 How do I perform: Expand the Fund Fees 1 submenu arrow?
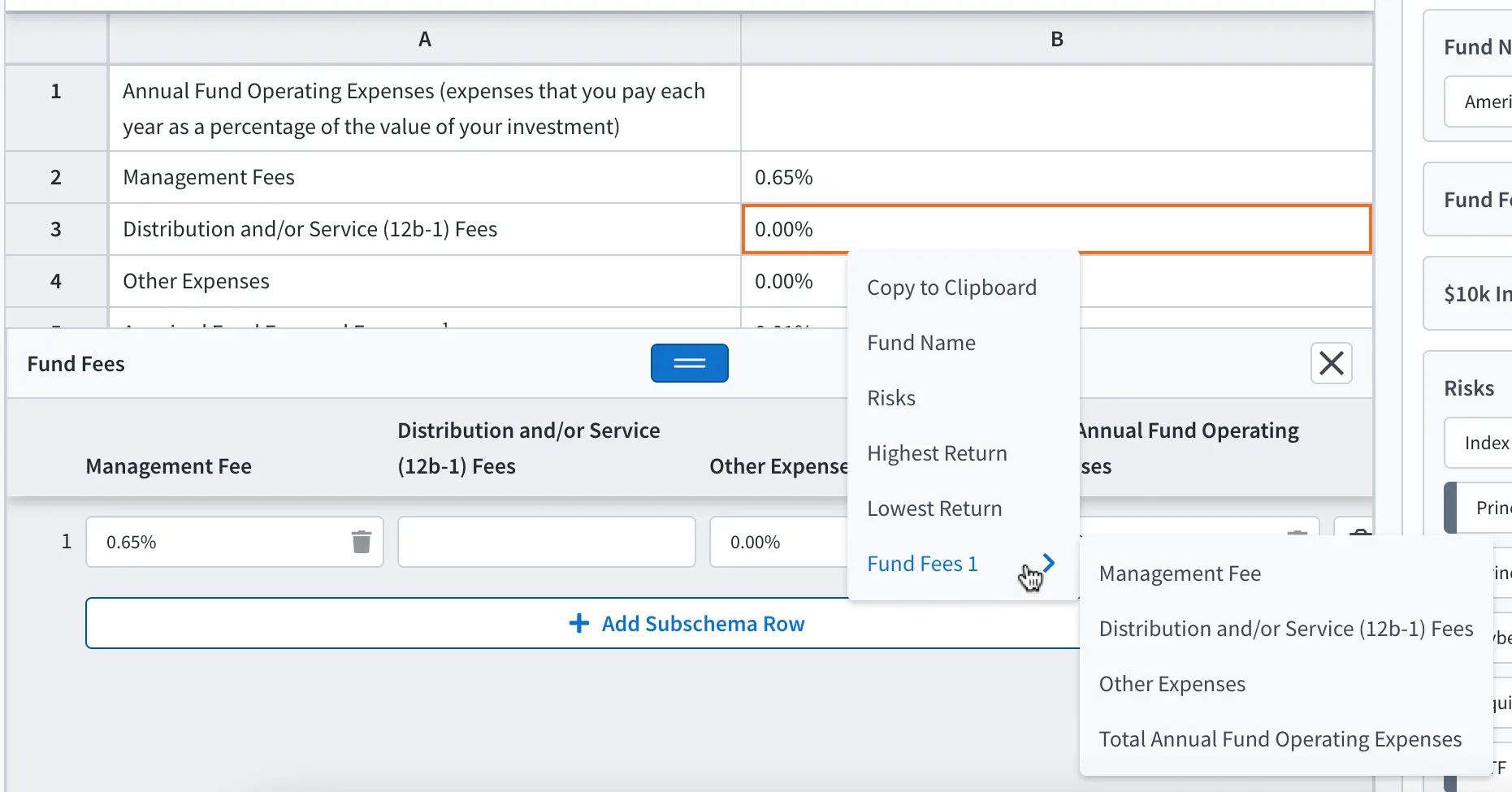click(1048, 563)
